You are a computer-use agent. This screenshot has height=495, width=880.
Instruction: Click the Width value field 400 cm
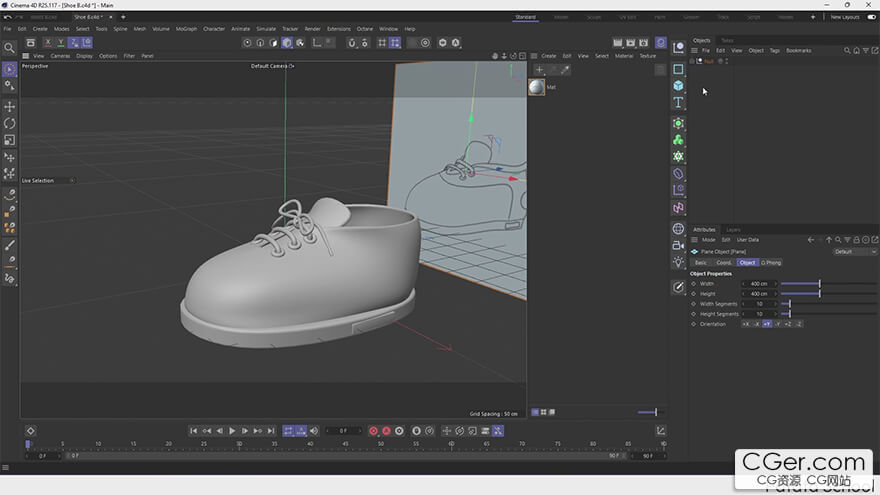(x=759, y=284)
